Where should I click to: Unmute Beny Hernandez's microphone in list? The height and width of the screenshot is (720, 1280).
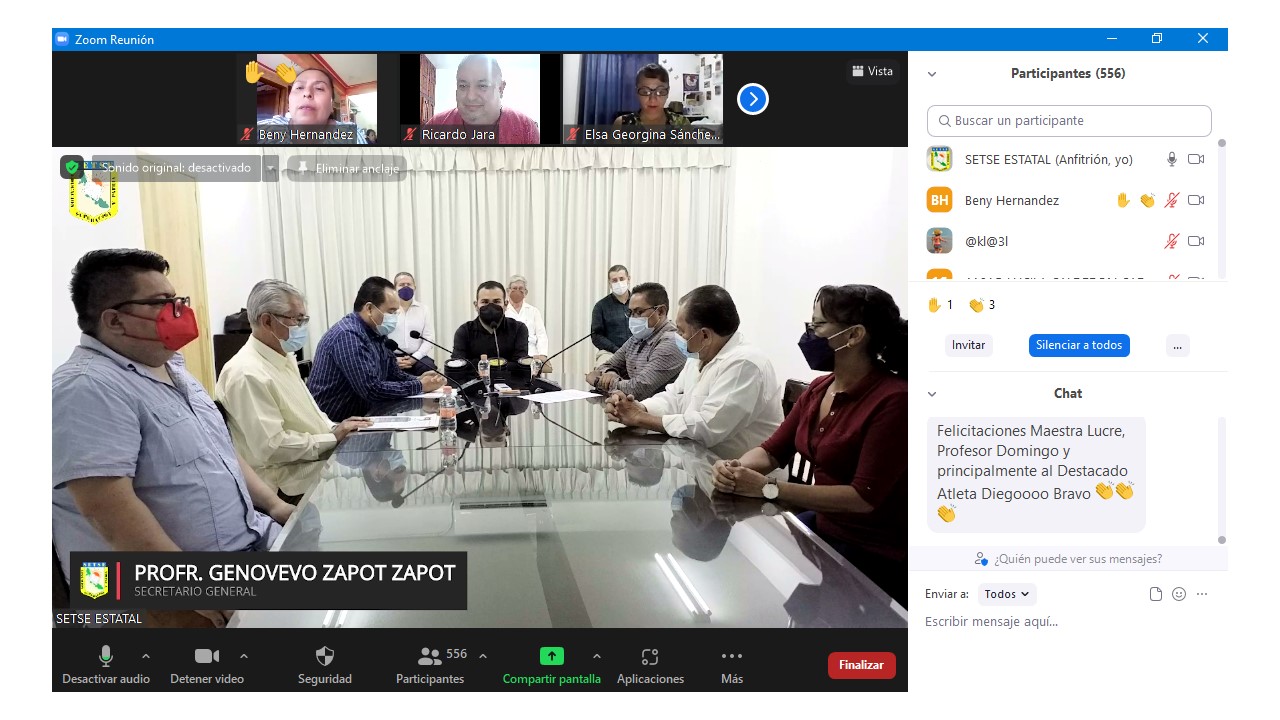click(1171, 200)
